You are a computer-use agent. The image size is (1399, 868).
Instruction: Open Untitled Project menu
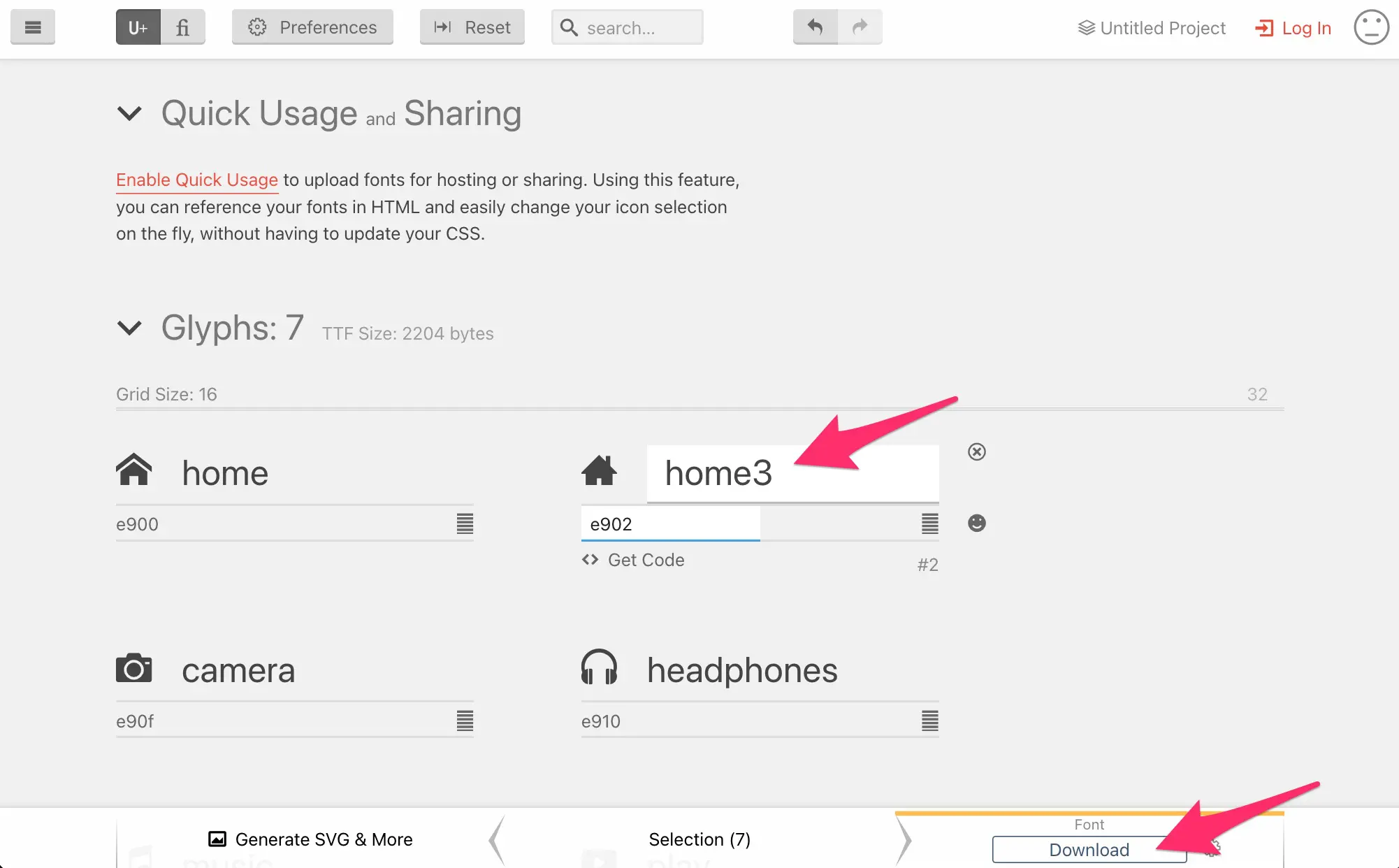pyautogui.click(x=1152, y=28)
